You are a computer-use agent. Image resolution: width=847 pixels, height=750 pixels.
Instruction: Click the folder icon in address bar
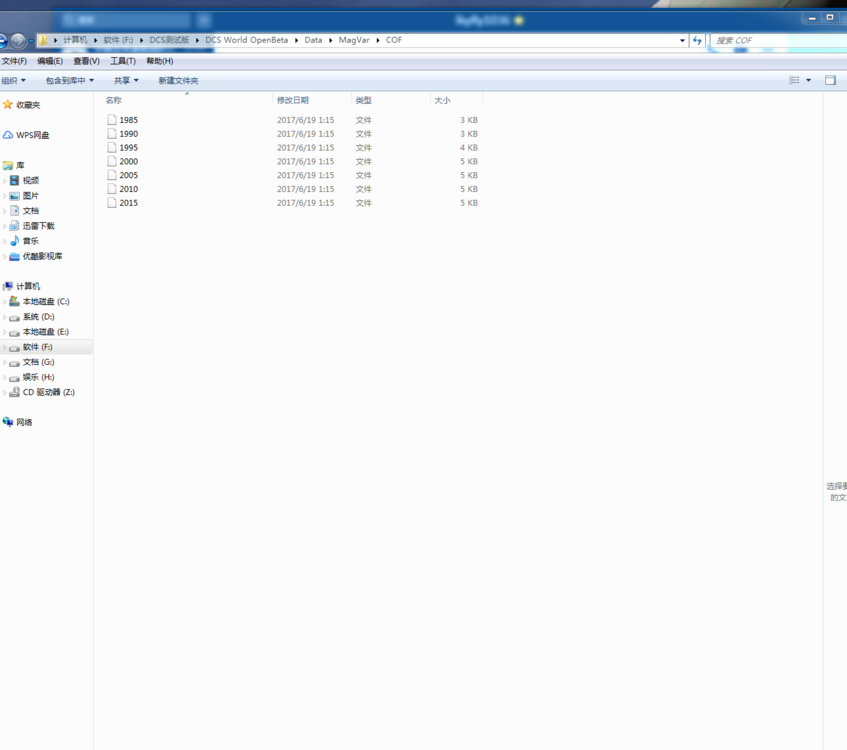(43, 40)
